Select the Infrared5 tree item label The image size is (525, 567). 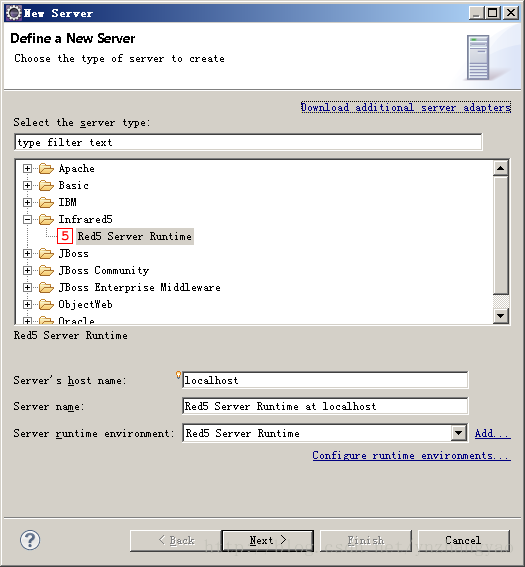click(x=85, y=219)
